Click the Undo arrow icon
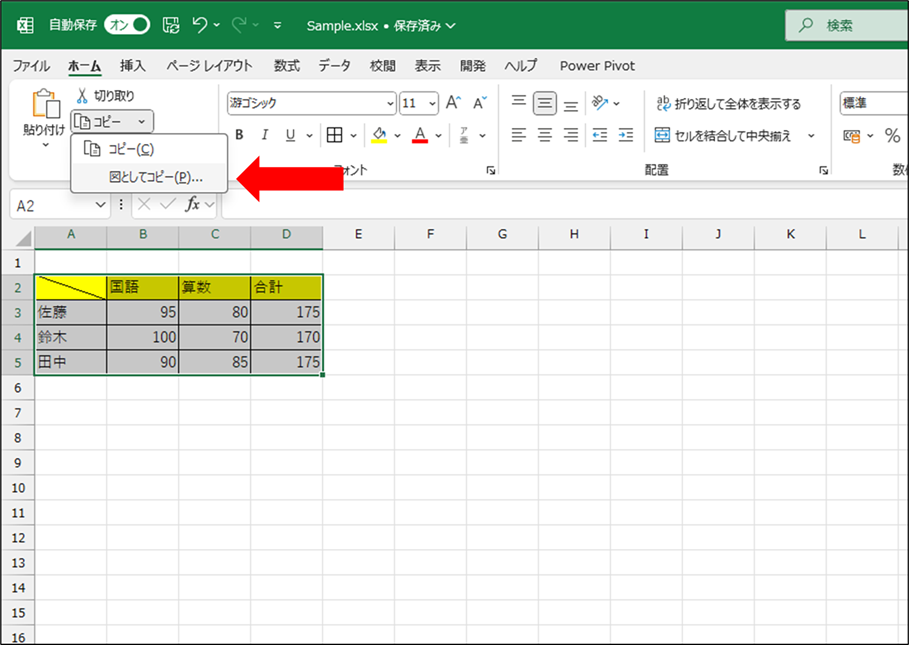 coord(200,25)
